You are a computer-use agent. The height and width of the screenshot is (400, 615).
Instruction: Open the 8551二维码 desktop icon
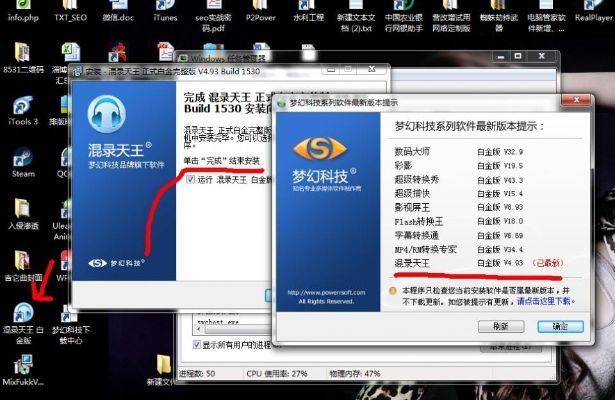pos(22,54)
